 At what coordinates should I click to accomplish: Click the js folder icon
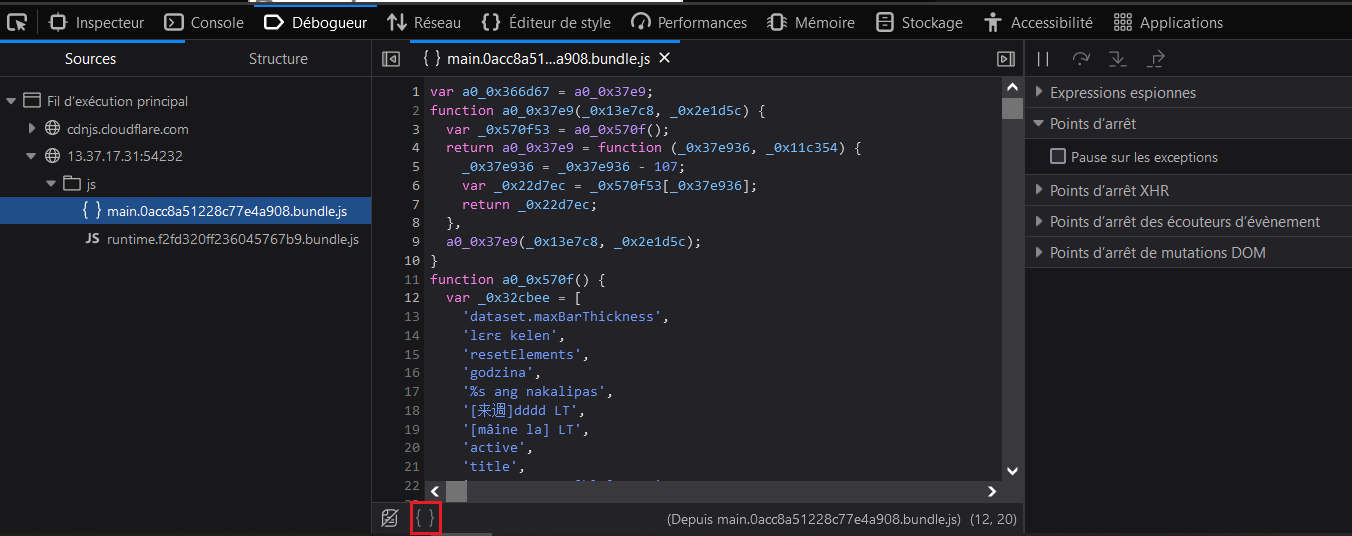coord(71,184)
